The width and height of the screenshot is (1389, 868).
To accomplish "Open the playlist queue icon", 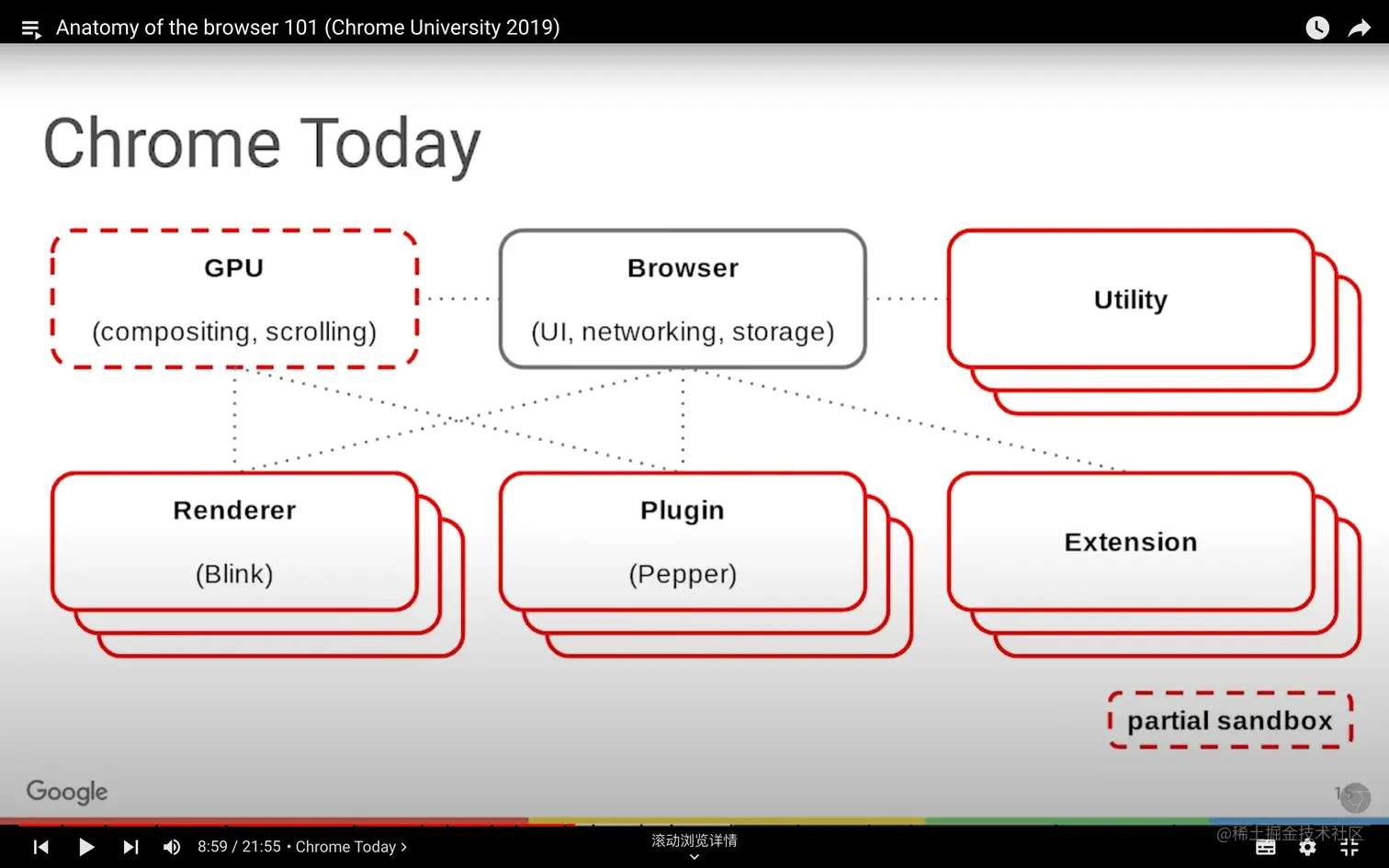I will [31, 29].
